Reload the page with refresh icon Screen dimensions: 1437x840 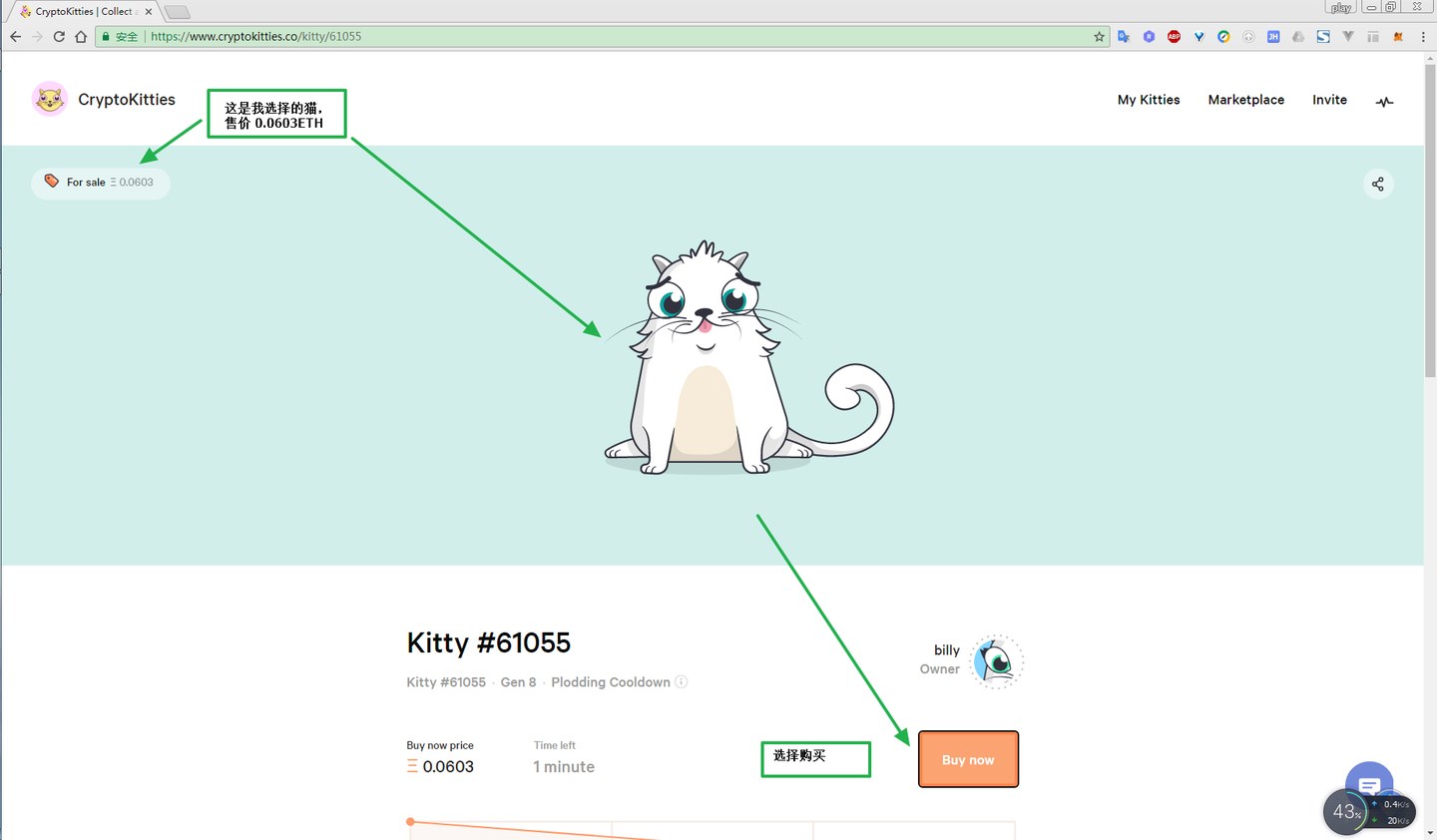[59, 37]
